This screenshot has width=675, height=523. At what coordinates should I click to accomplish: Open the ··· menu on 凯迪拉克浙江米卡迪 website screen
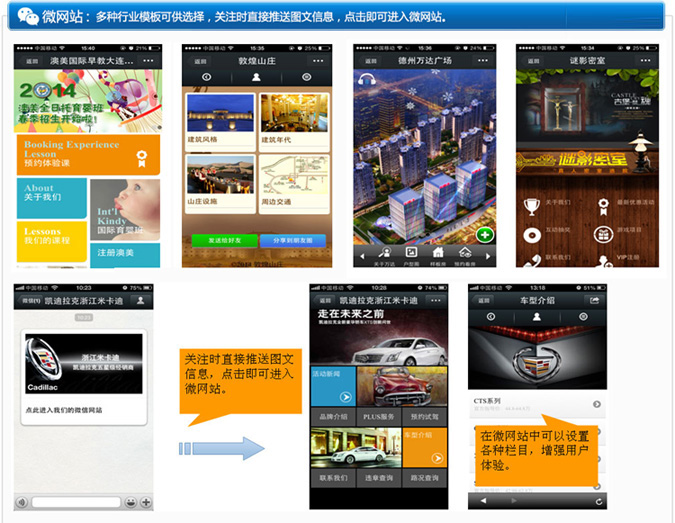pyautogui.click(x=436, y=300)
